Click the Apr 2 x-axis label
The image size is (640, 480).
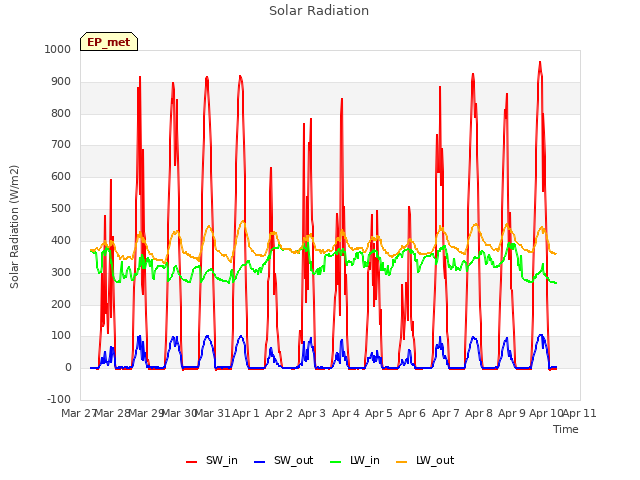(279, 413)
